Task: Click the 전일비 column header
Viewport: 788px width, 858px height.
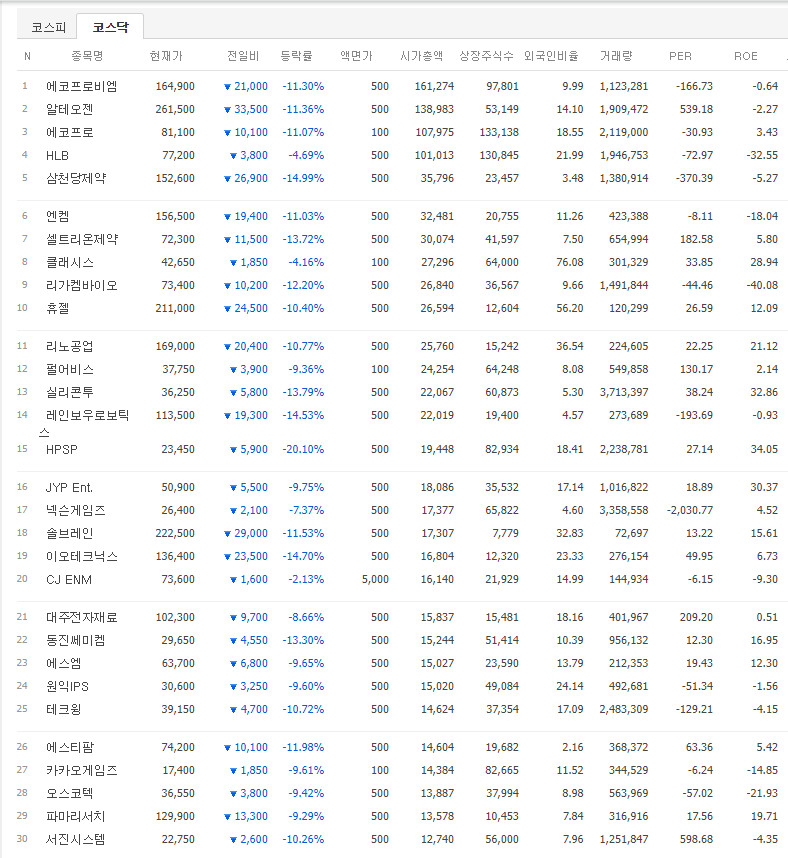Action: [x=243, y=56]
